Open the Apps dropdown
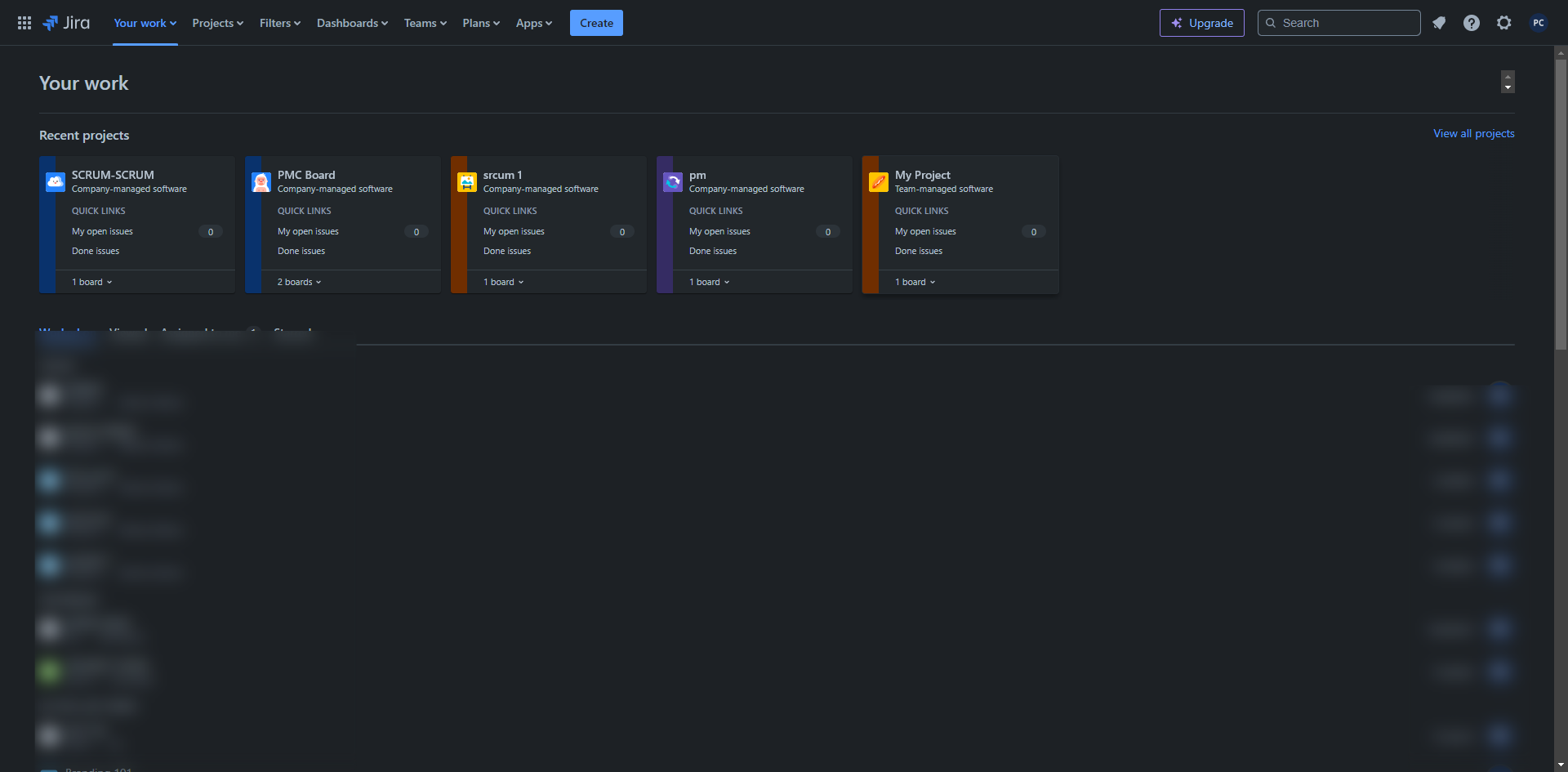Image resolution: width=1568 pixels, height=772 pixels. pyautogui.click(x=534, y=23)
